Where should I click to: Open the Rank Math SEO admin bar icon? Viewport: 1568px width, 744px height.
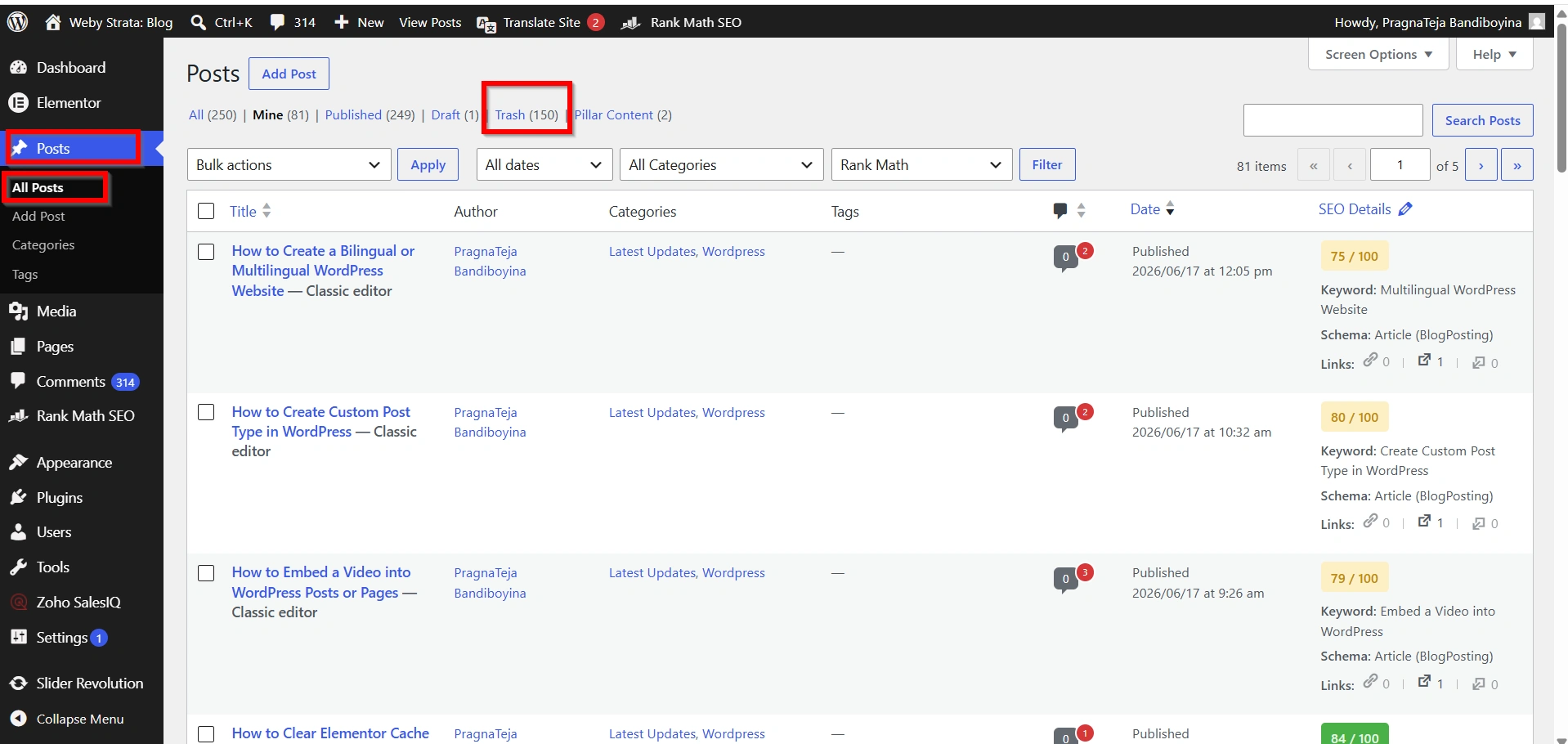[x=630, y=23]
